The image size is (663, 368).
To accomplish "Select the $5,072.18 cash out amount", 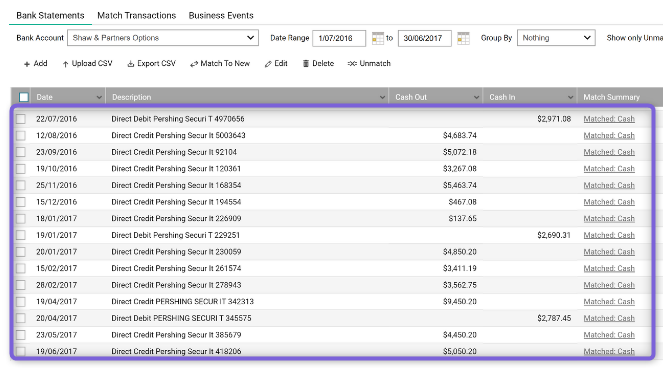I will [x=460, y=152].
